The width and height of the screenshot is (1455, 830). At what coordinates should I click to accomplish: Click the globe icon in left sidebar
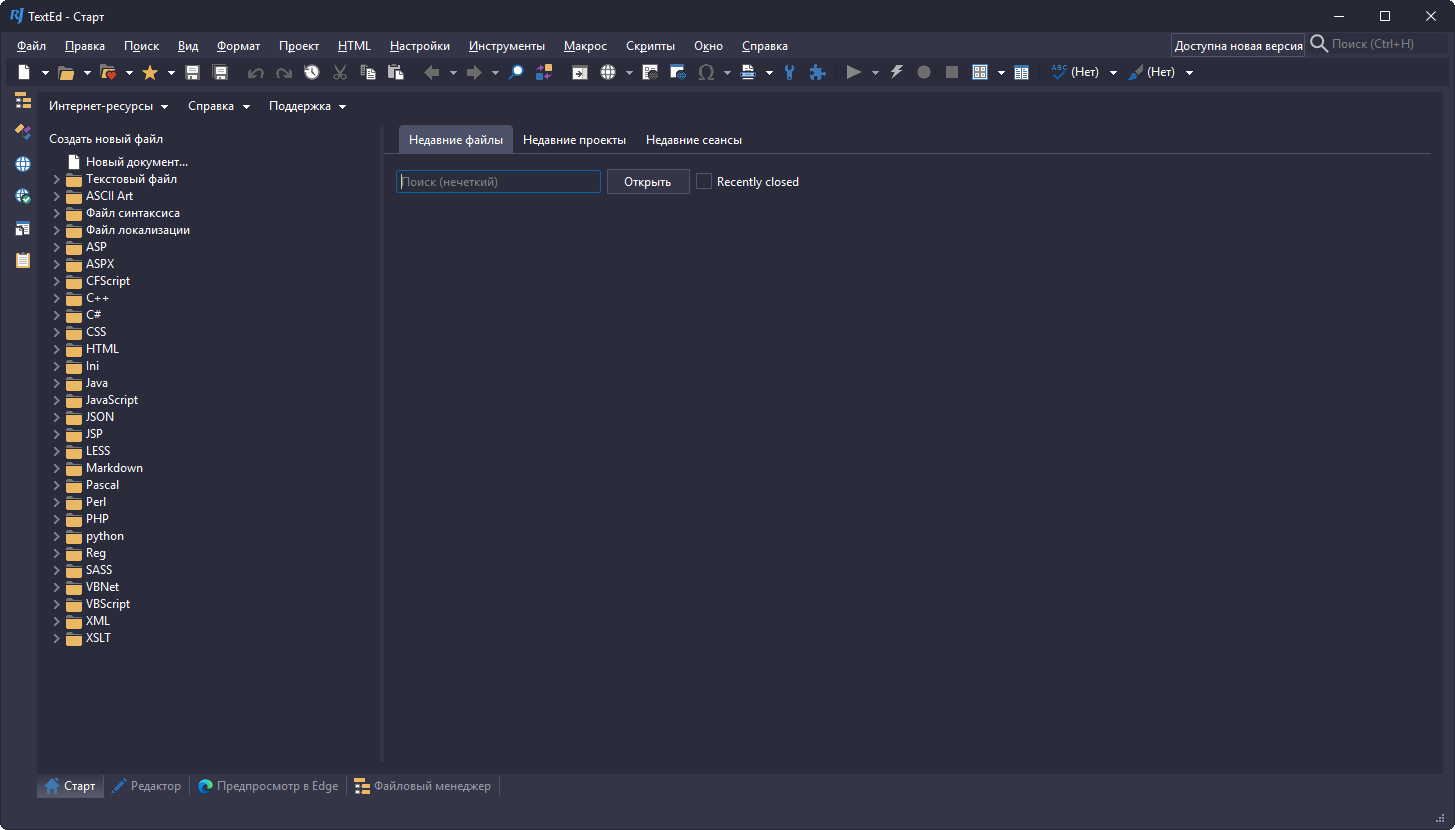click(22, 164)
